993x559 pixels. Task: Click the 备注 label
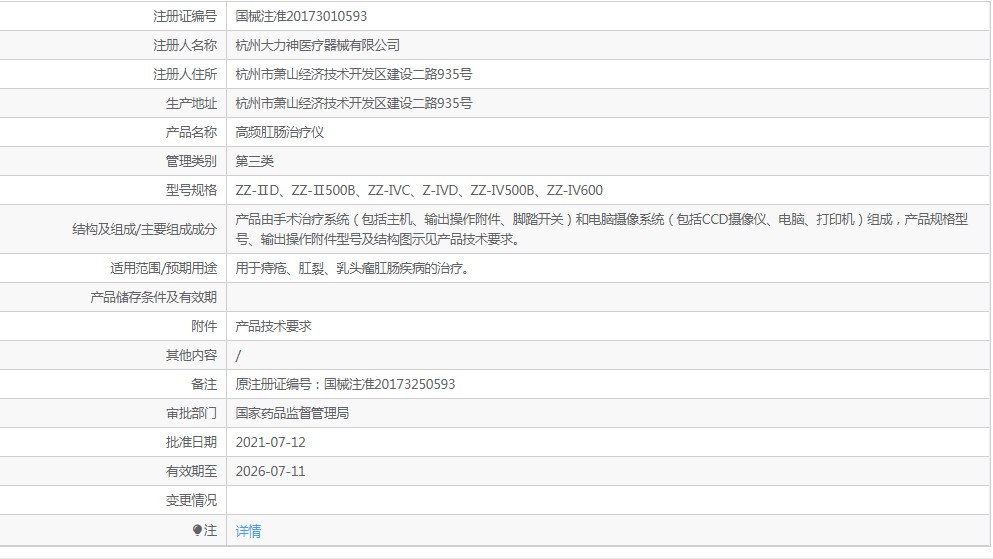pyautogui.click(x=204, y=384)
